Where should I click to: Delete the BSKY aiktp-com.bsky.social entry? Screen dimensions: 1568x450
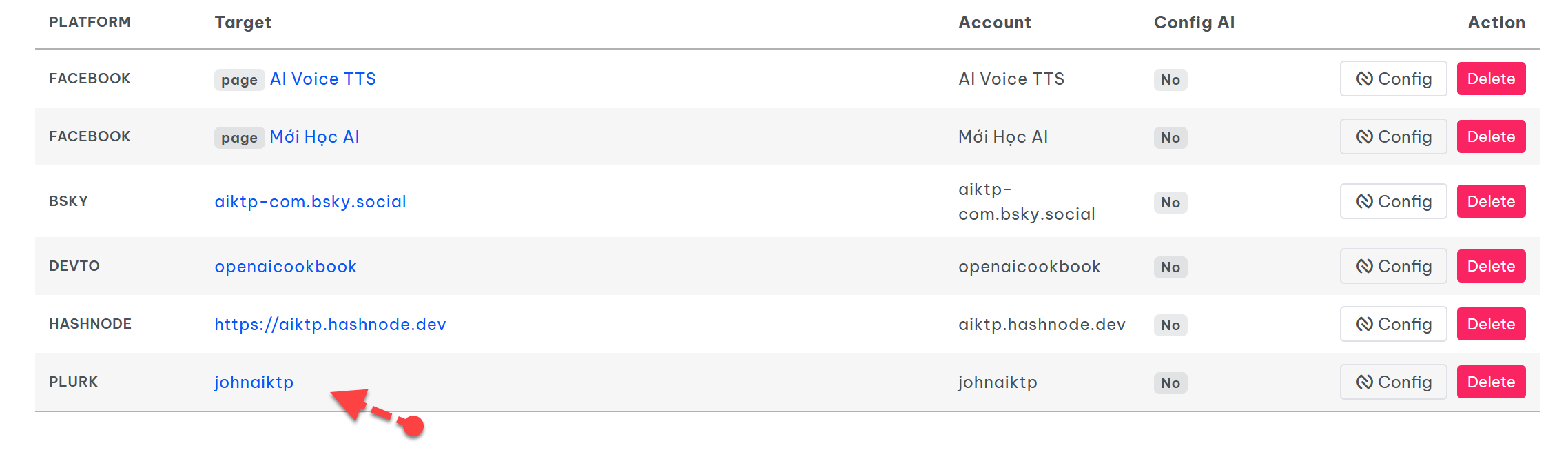(1491, 202)
